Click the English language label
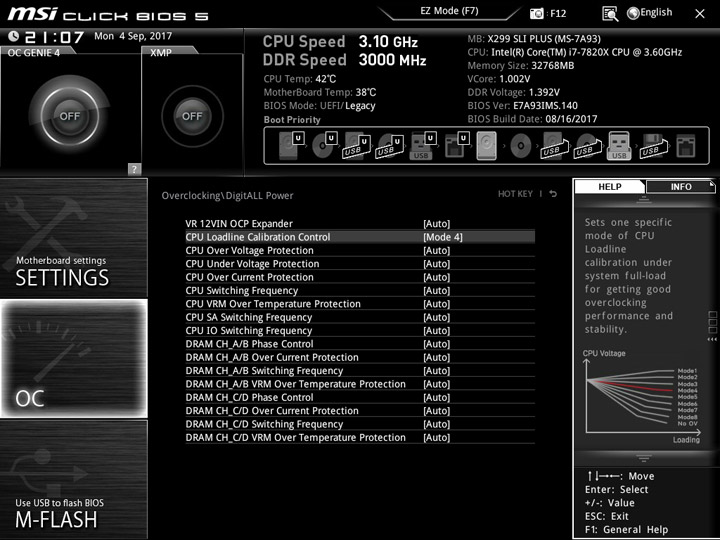The height and width of the screenshot is (540, 720). [x=656, y=12]
